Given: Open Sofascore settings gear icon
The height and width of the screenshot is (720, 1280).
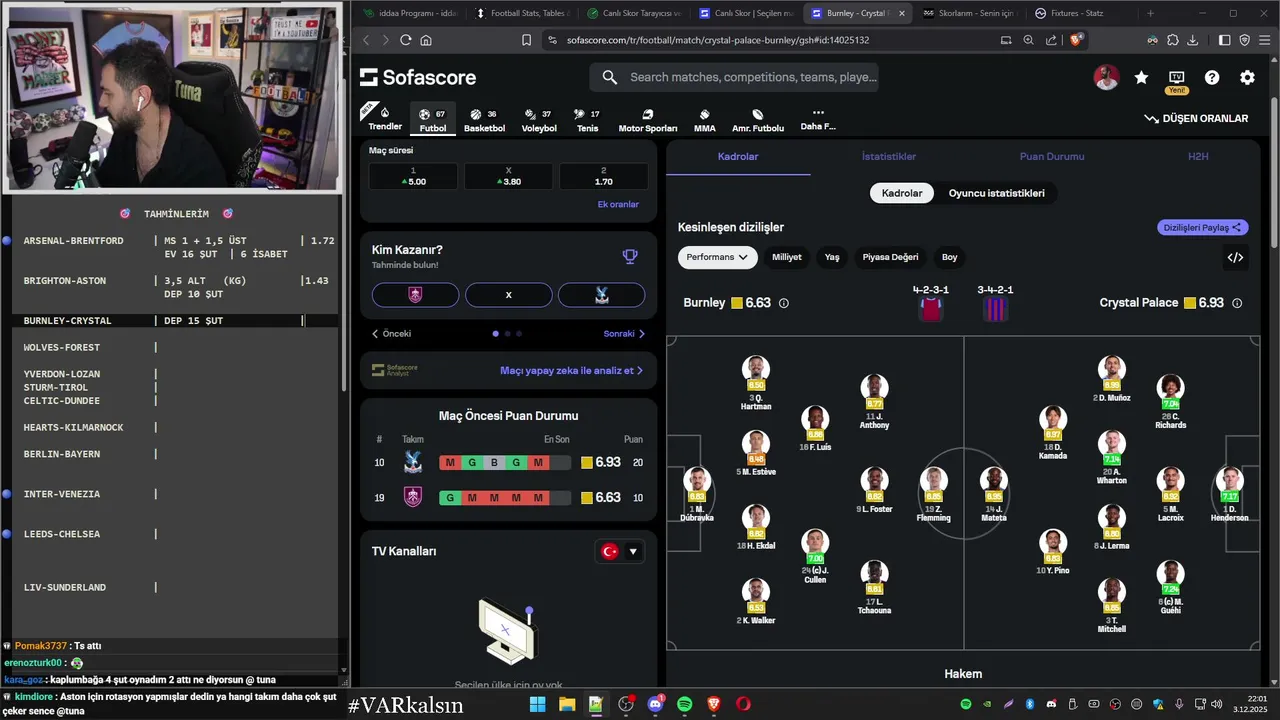Looking at the screenshot, I should click(x=1247, y=78).
